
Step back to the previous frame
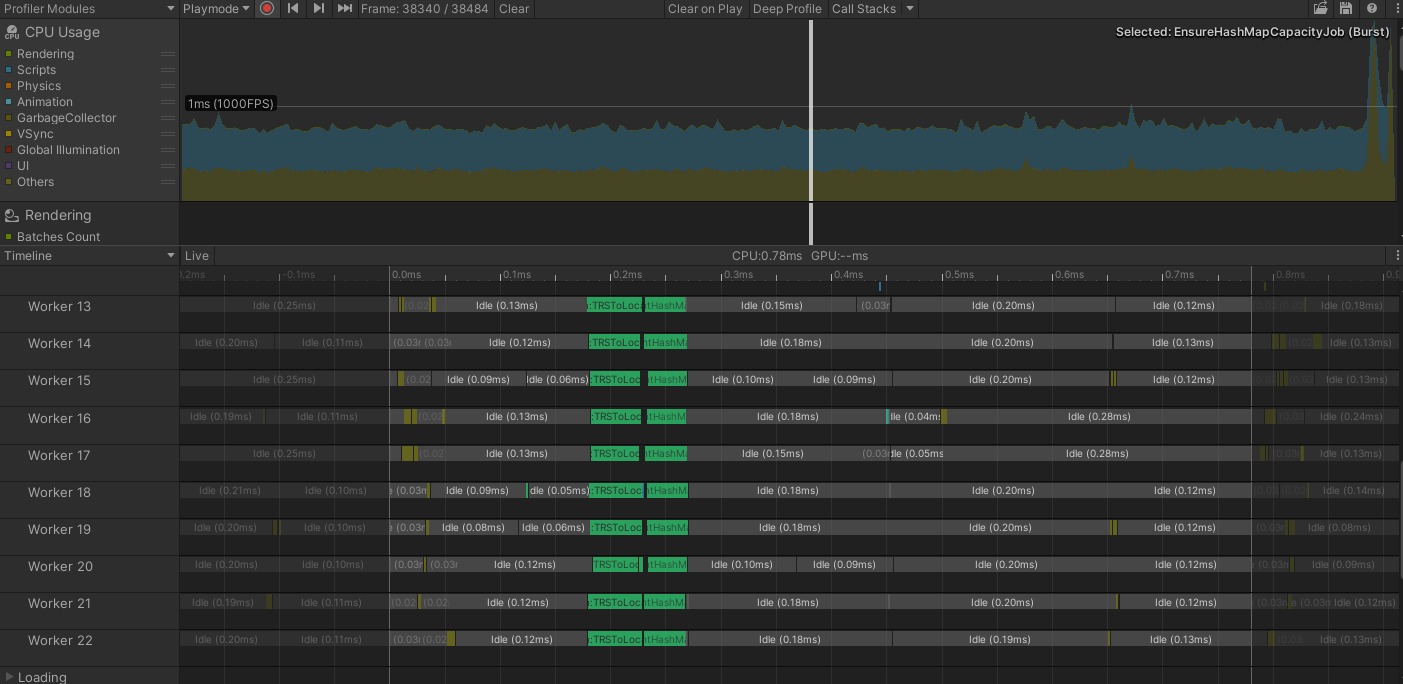point(291,9)
